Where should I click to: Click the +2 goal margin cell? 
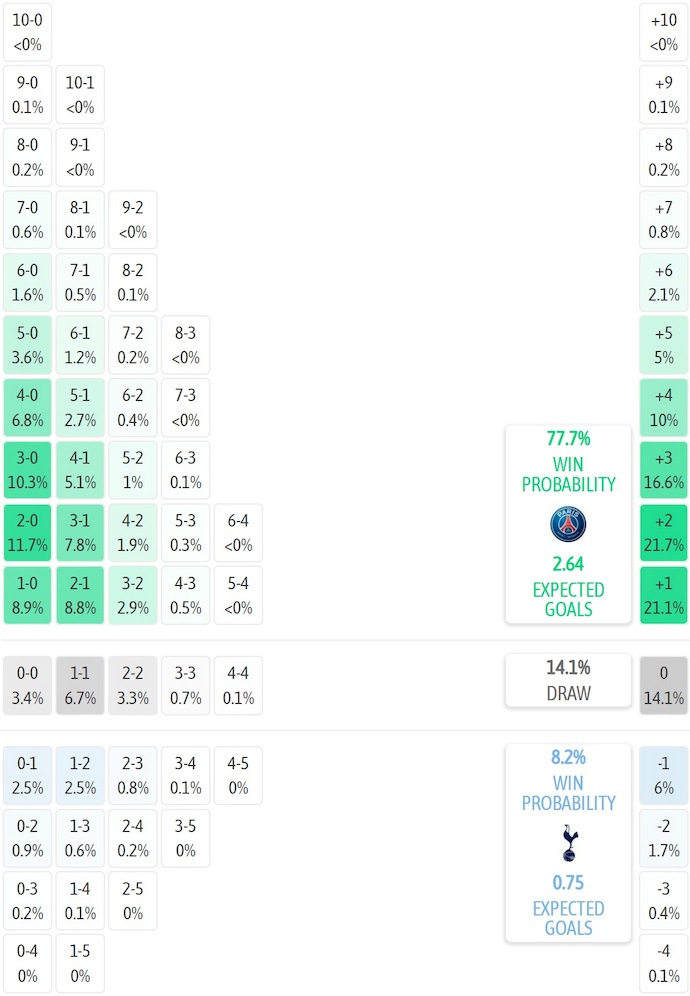point(664,533)
